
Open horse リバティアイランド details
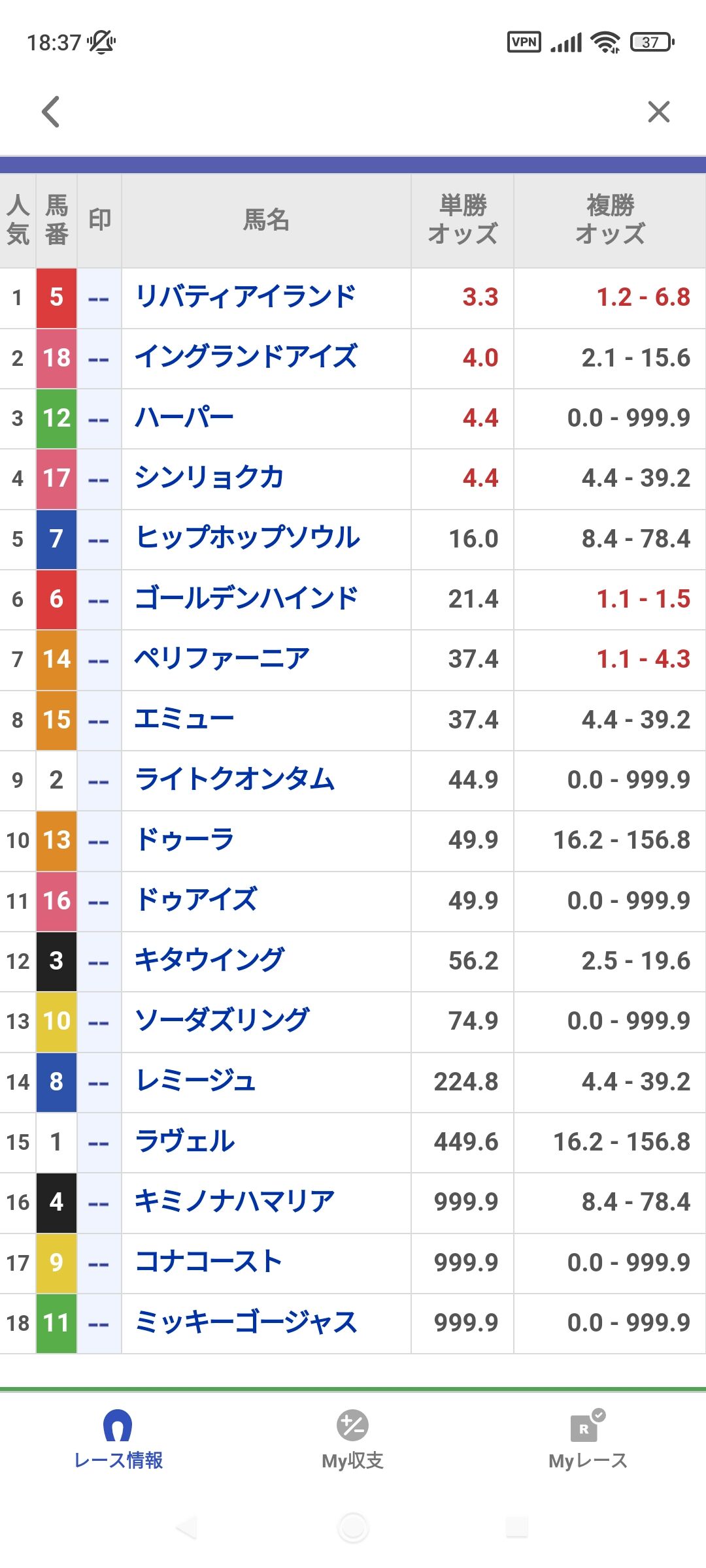(245, 297)
